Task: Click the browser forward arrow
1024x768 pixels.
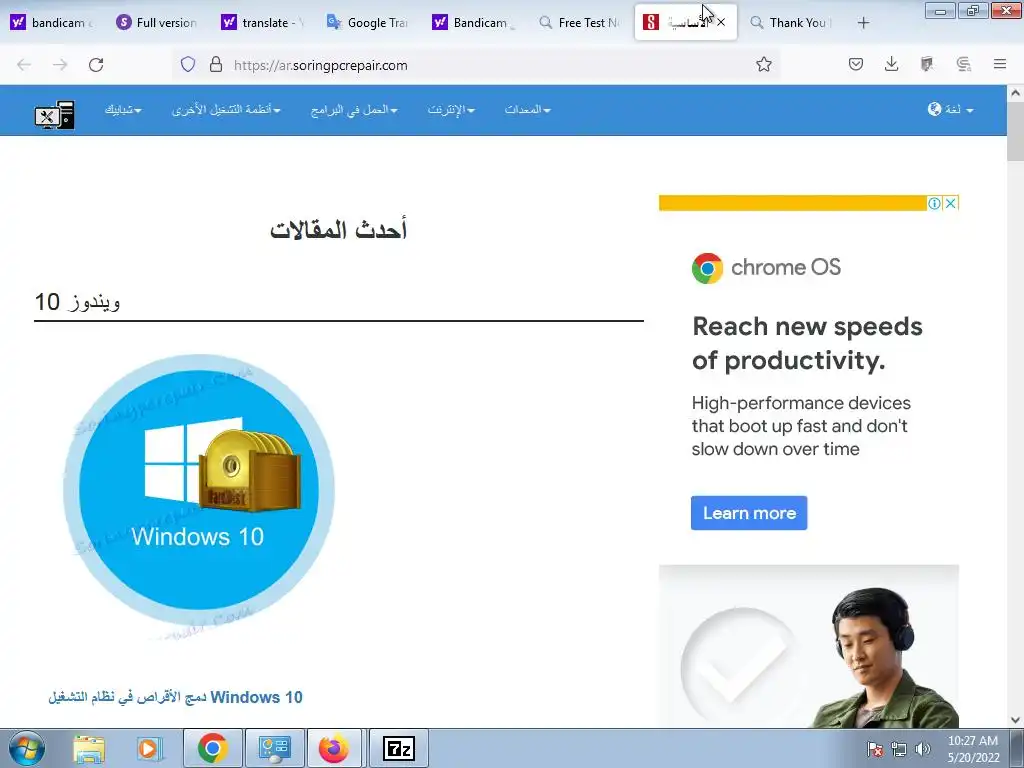Action: [x=60, y=65]
